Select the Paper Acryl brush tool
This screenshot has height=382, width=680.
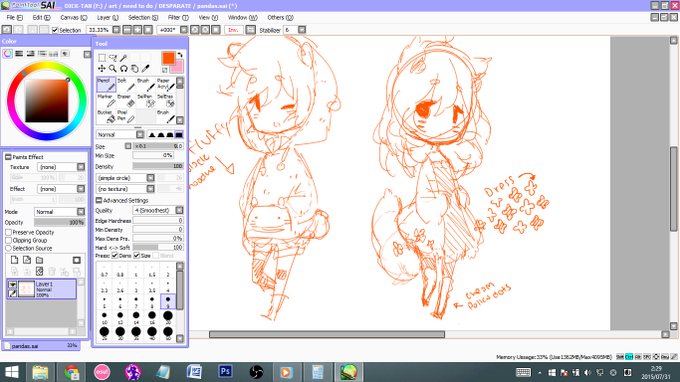(x=165, y=85)
